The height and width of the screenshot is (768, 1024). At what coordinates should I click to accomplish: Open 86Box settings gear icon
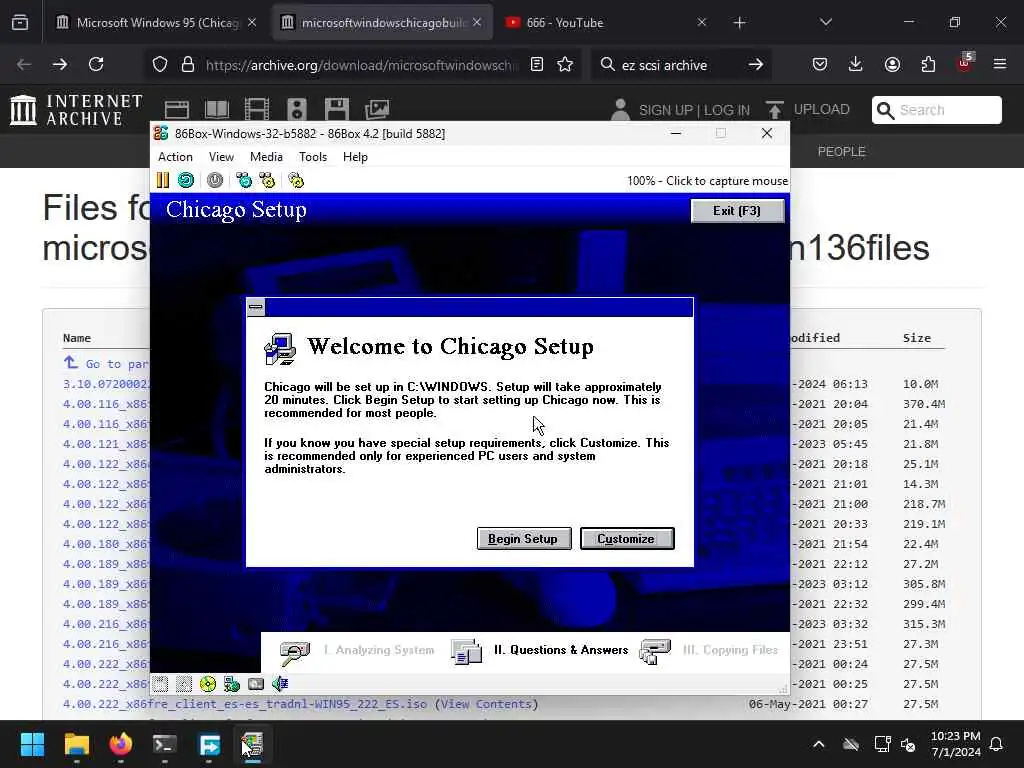pos(296,180)
